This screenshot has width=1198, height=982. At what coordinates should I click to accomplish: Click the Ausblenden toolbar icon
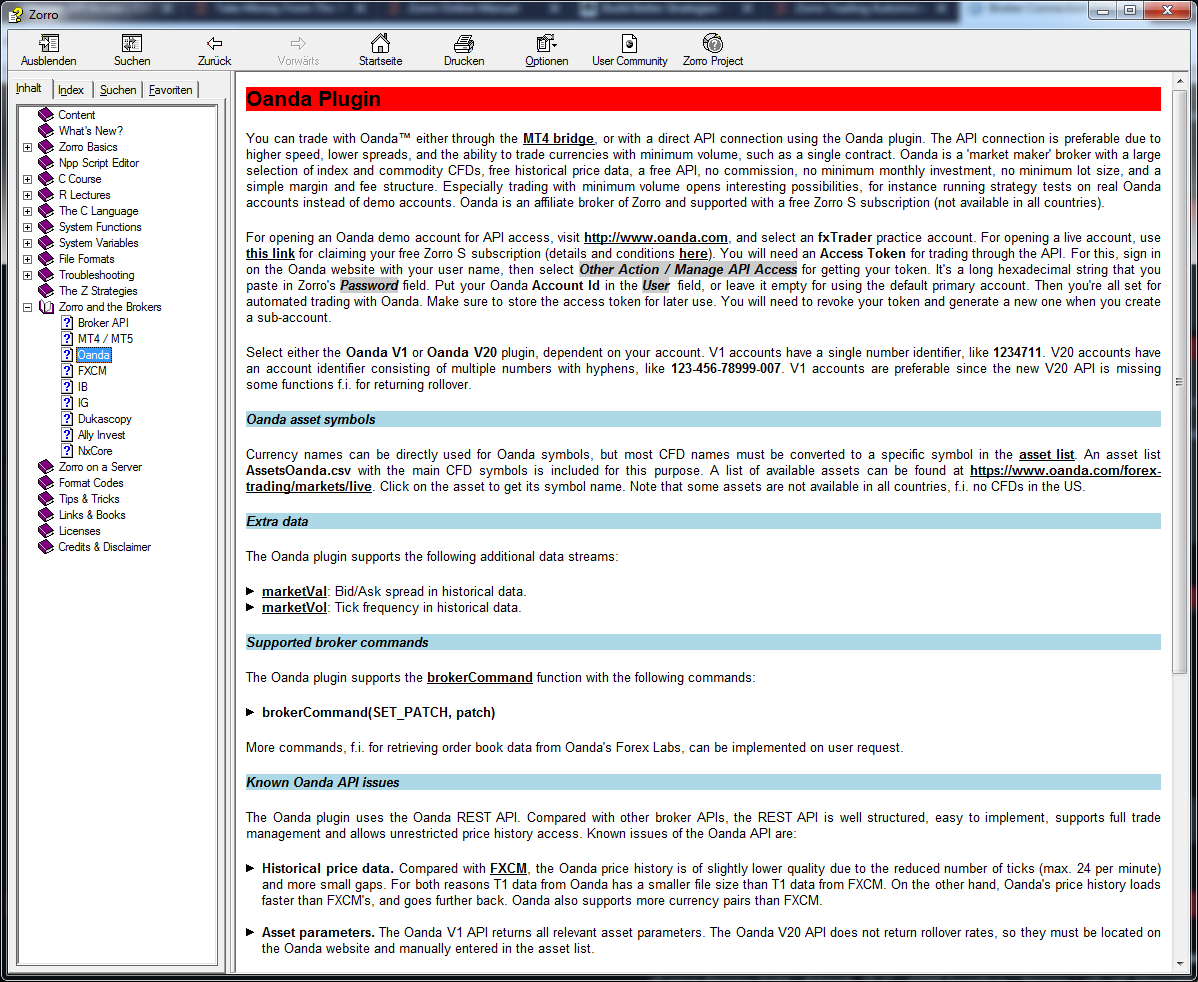(48, 44)
